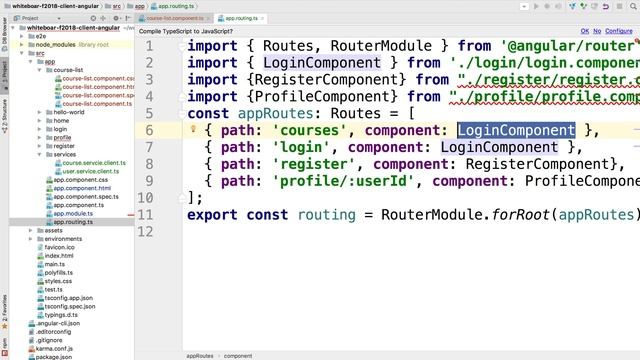Click the hide Project panel icon
The image size is (640, 360).
(x=128, y=18)
